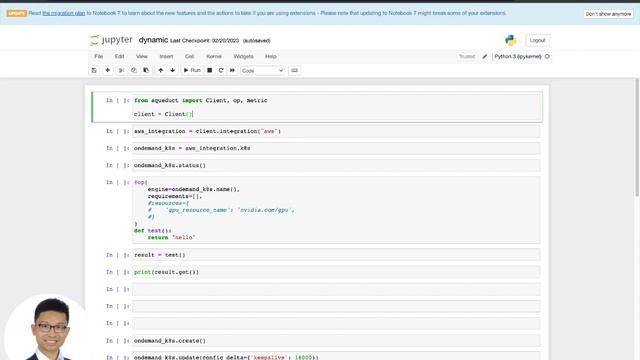Open the command palette keyboard icon

pos(294,70)
